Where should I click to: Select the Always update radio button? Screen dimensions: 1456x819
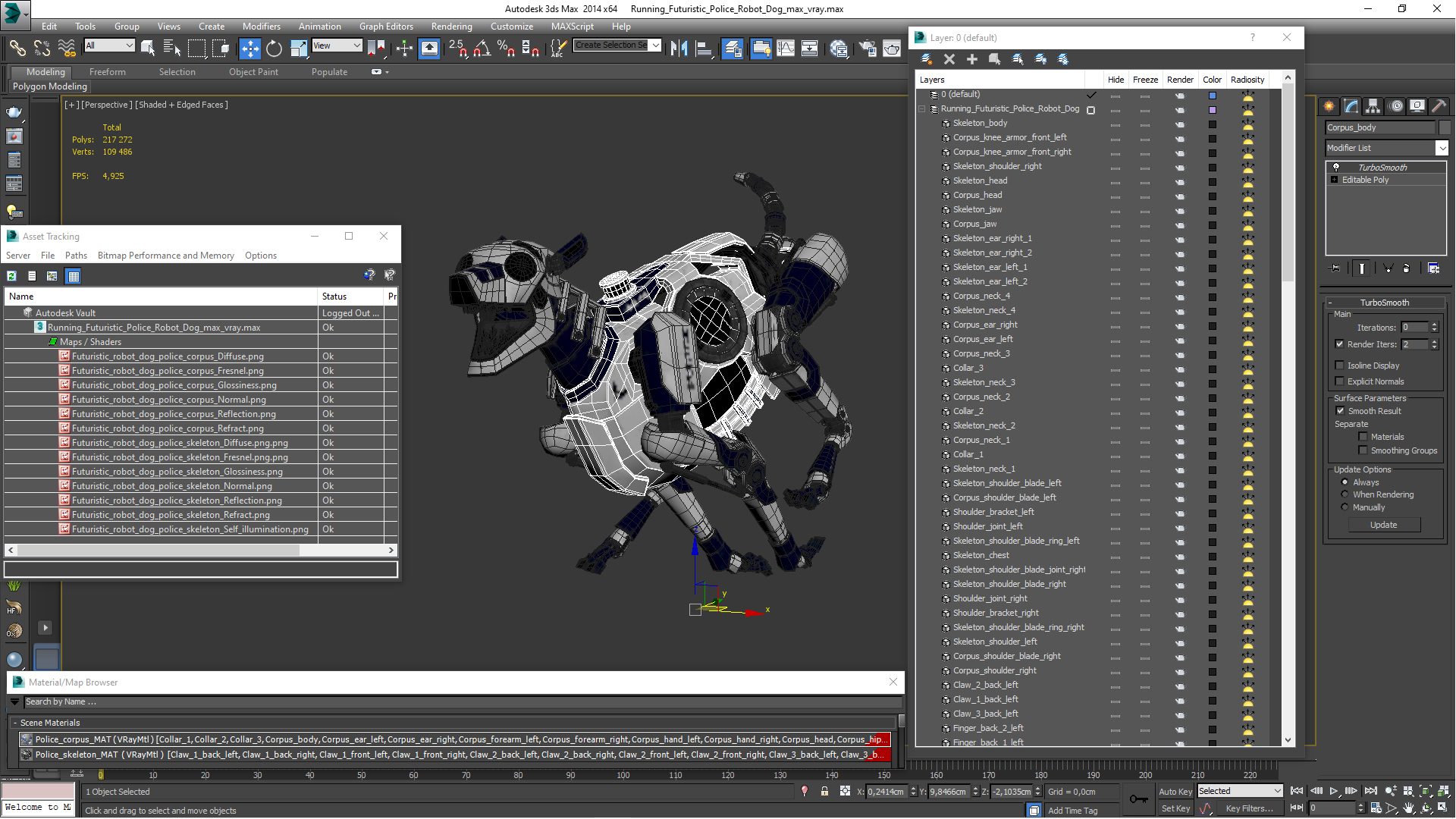click(x=1345, y=482)
